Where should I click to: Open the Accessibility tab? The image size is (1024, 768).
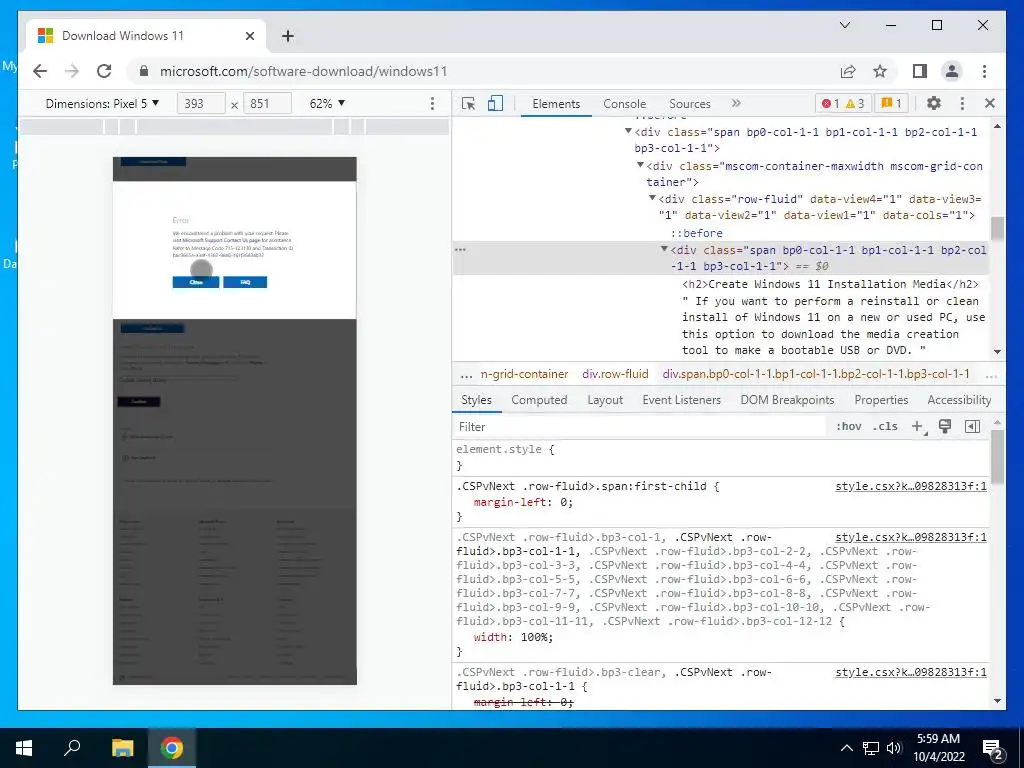pos(959,400)
